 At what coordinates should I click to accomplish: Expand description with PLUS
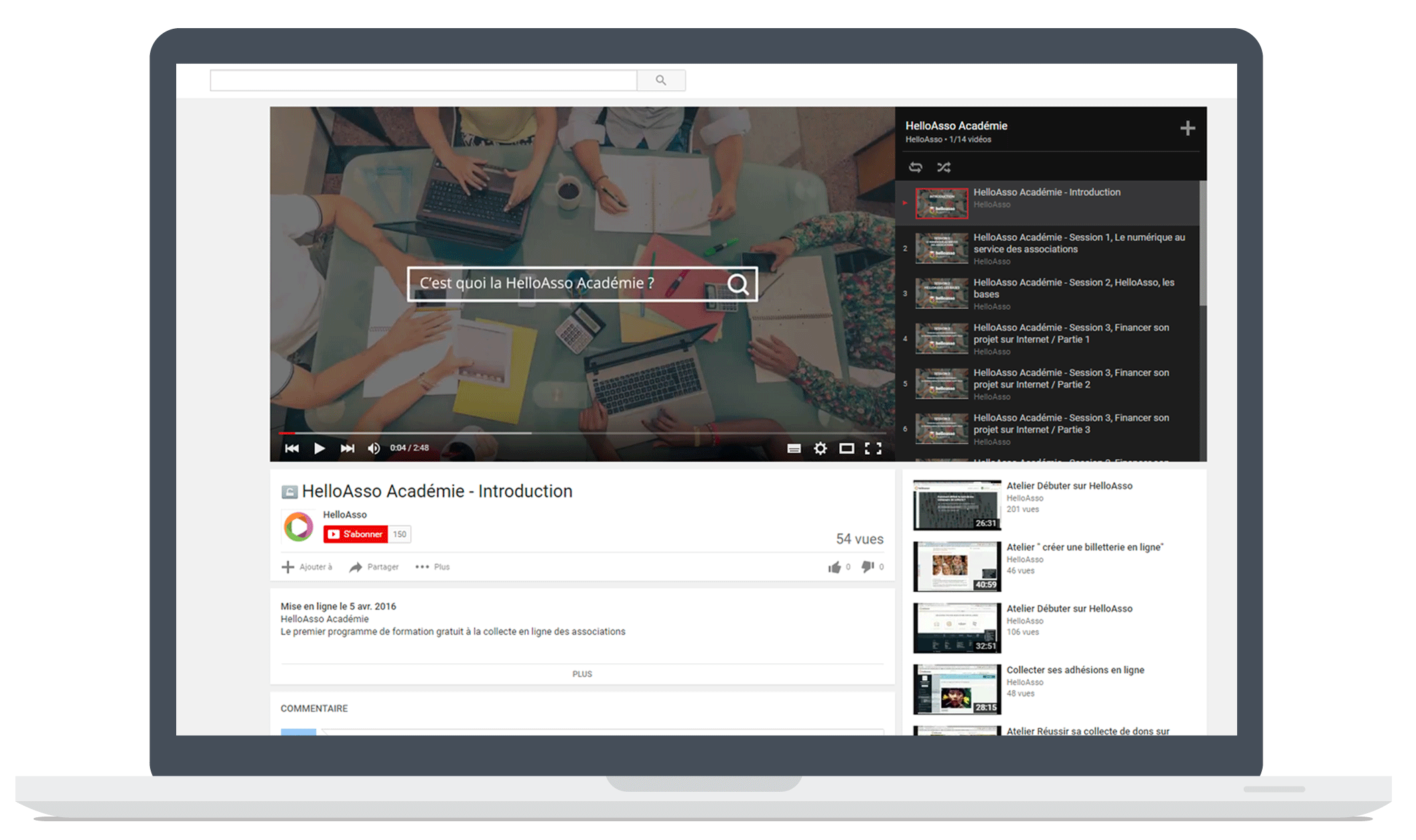pyautogui.click(x=582, y=674)
